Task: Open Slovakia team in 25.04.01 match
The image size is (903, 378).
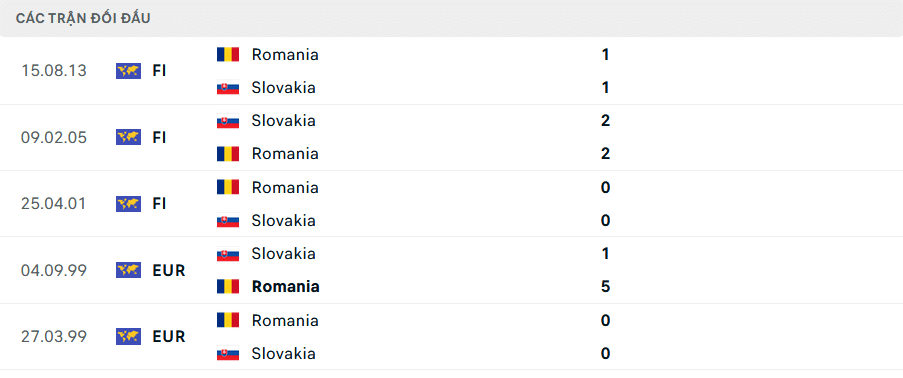Action: 283,221
